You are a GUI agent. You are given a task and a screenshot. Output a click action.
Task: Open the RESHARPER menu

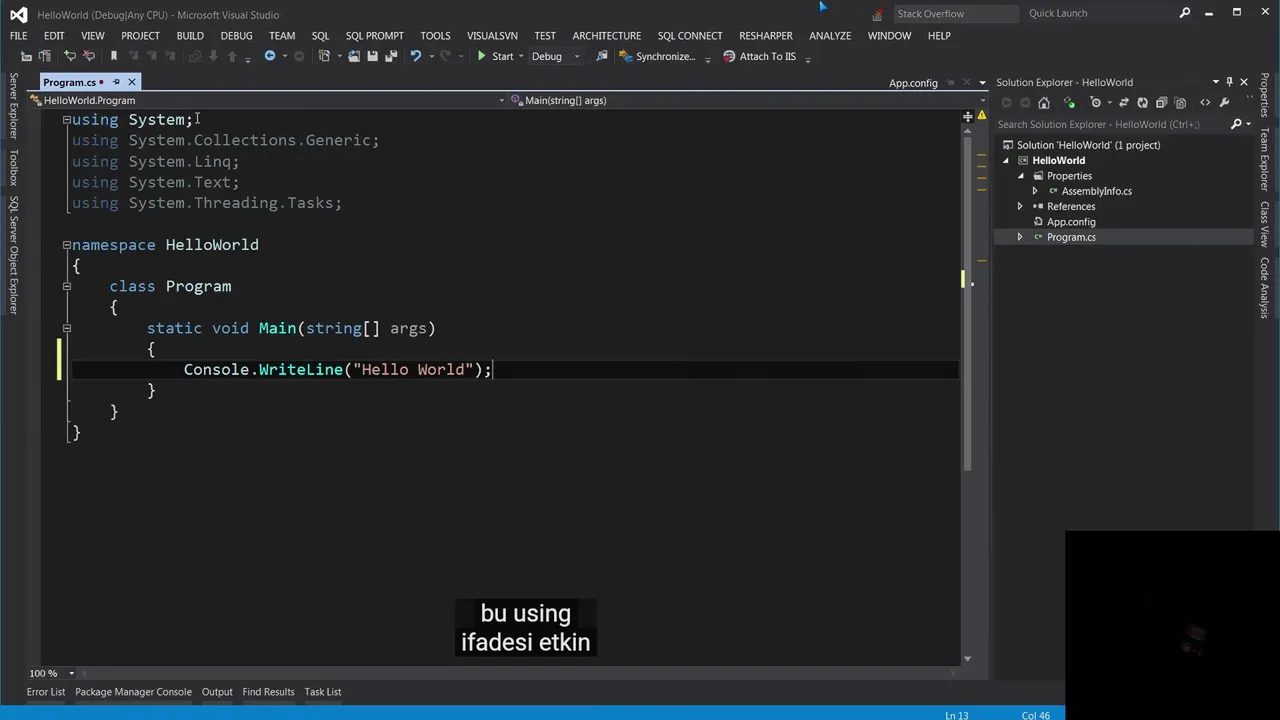point(766,35)
